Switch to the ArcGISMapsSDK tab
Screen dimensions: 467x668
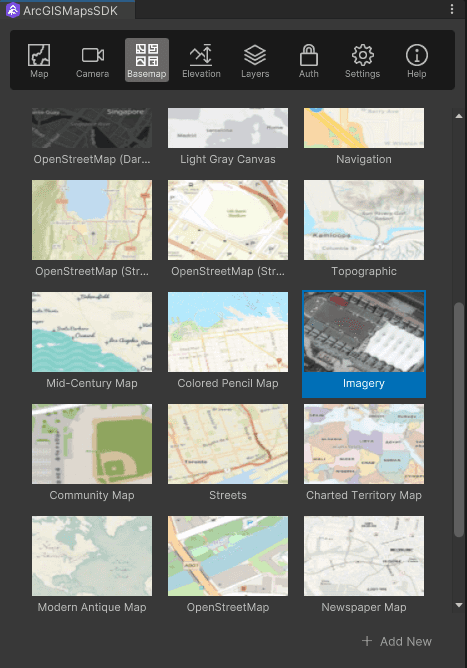67,10
